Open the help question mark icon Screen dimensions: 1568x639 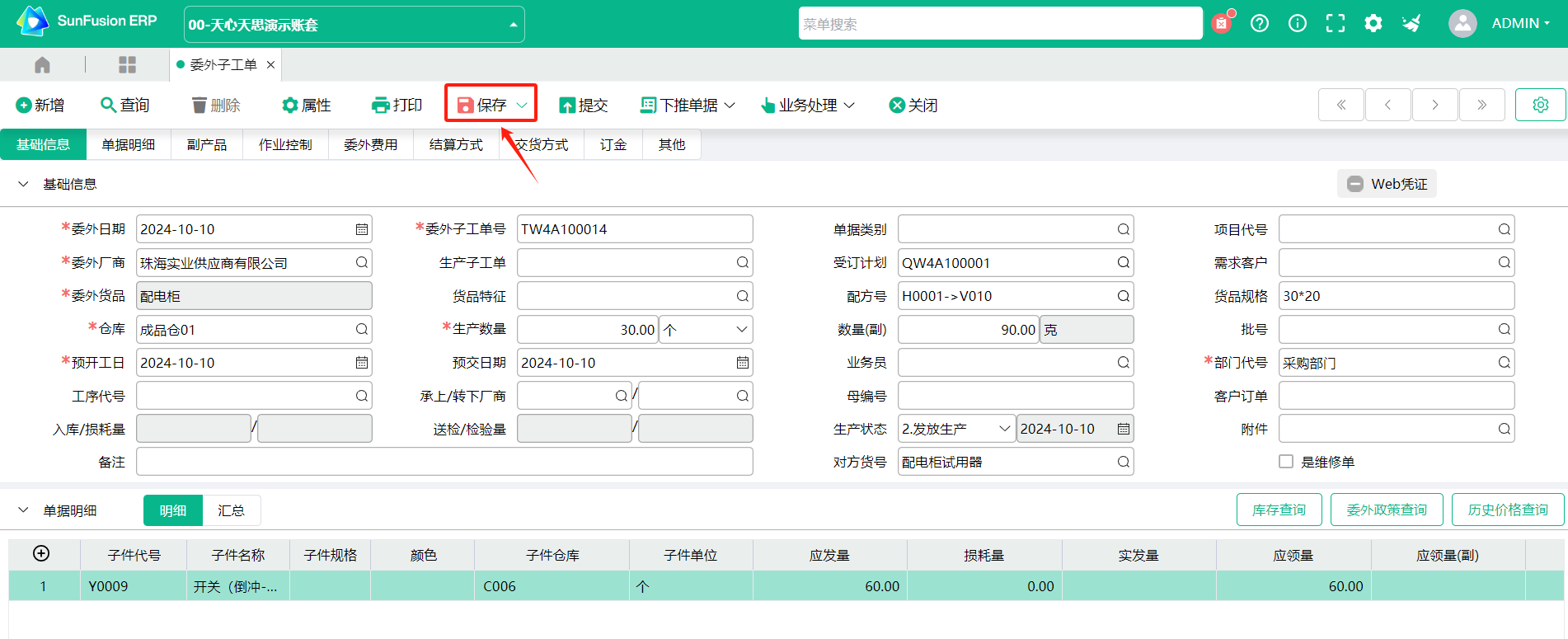pos(1260,23)
